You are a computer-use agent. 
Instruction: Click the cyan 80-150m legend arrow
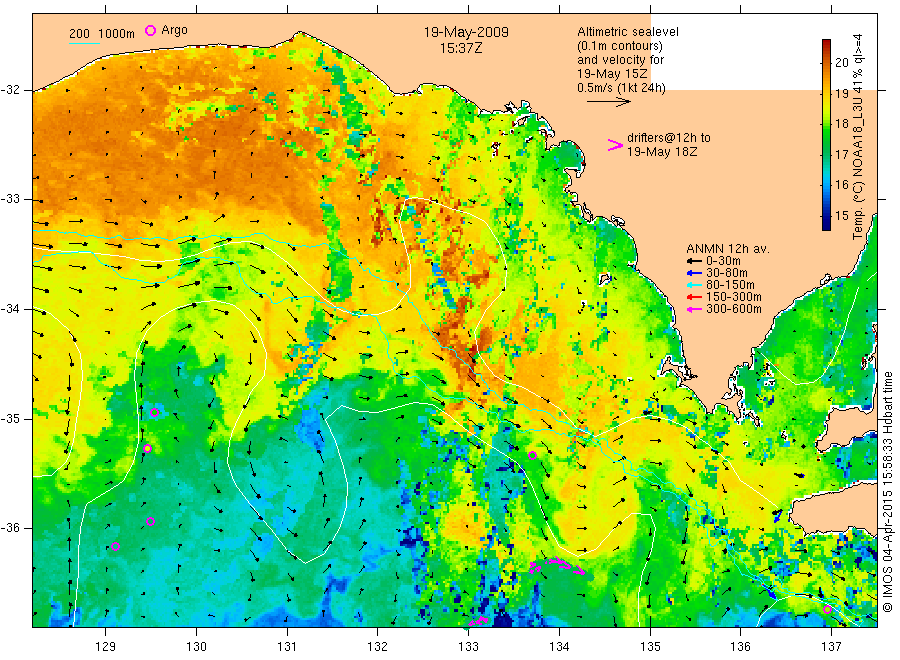click(694, 285)
